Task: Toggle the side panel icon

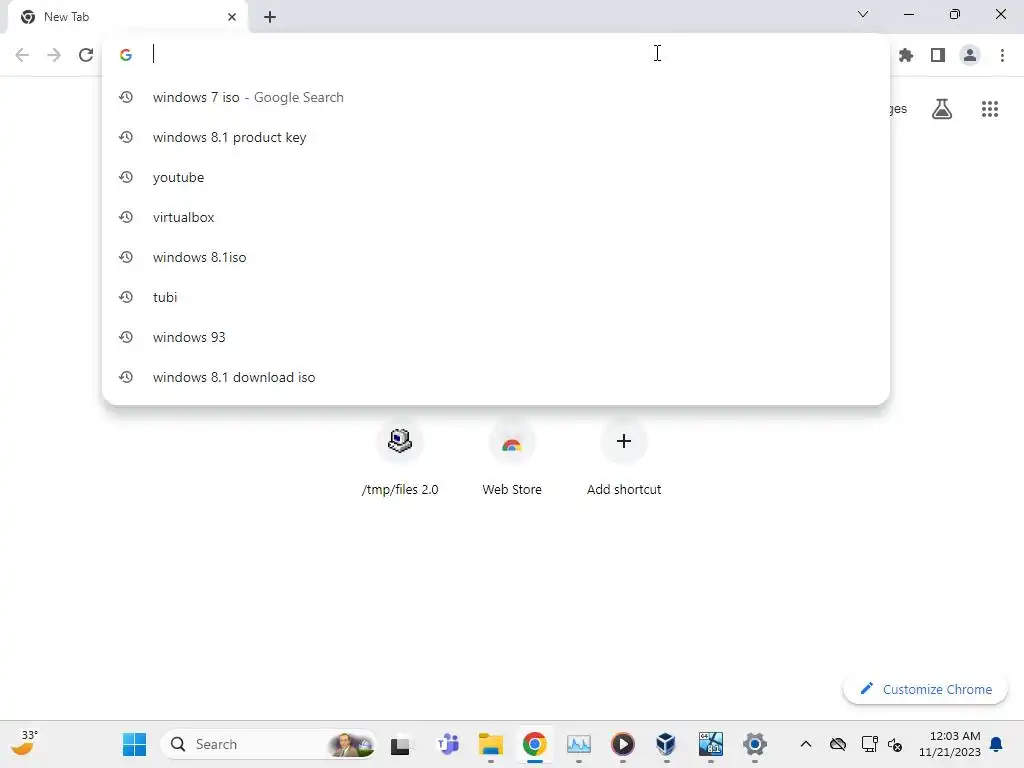Action: (938, 55)
